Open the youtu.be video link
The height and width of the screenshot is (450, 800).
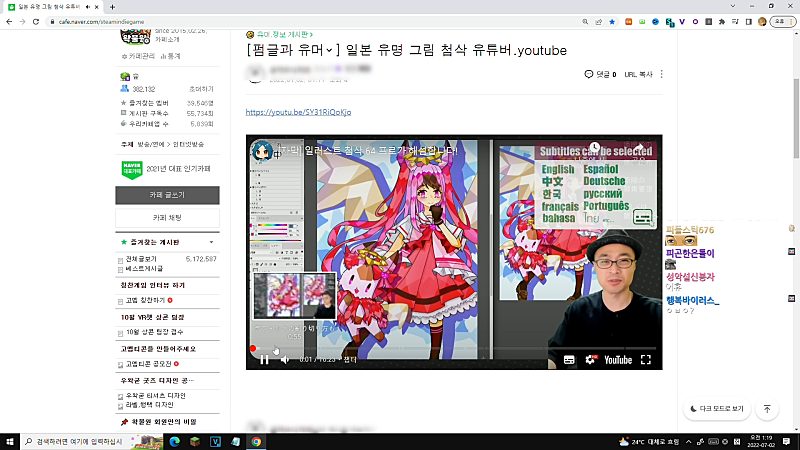click(298, 112)
